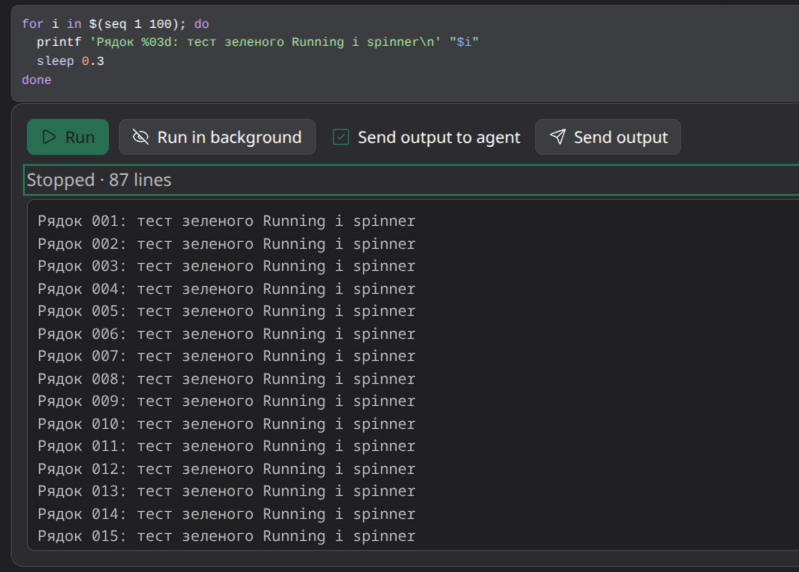The width and height of the screenshot is (799, 572).
Task: Click the play triangle icon in Run
Action: coord(49,137)
